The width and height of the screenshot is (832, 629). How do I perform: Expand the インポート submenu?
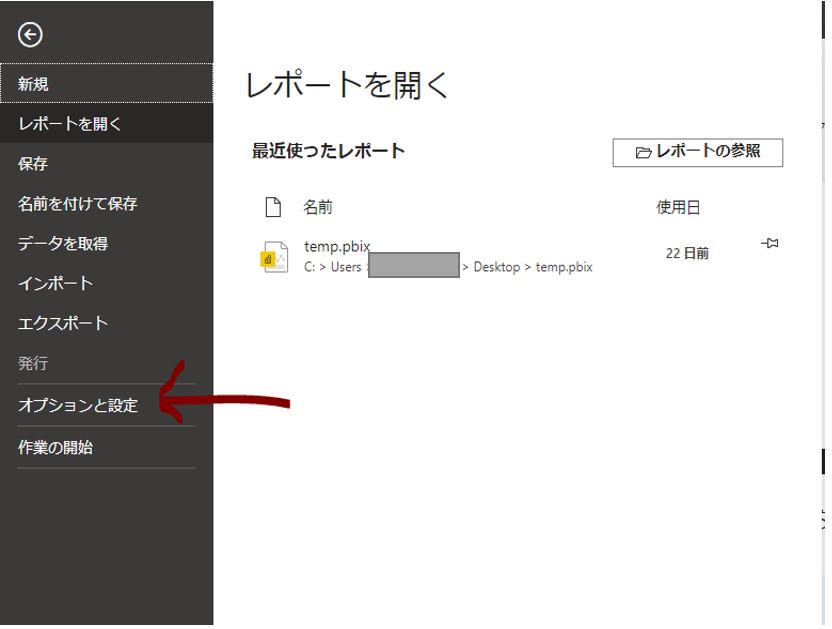[56, 284]
